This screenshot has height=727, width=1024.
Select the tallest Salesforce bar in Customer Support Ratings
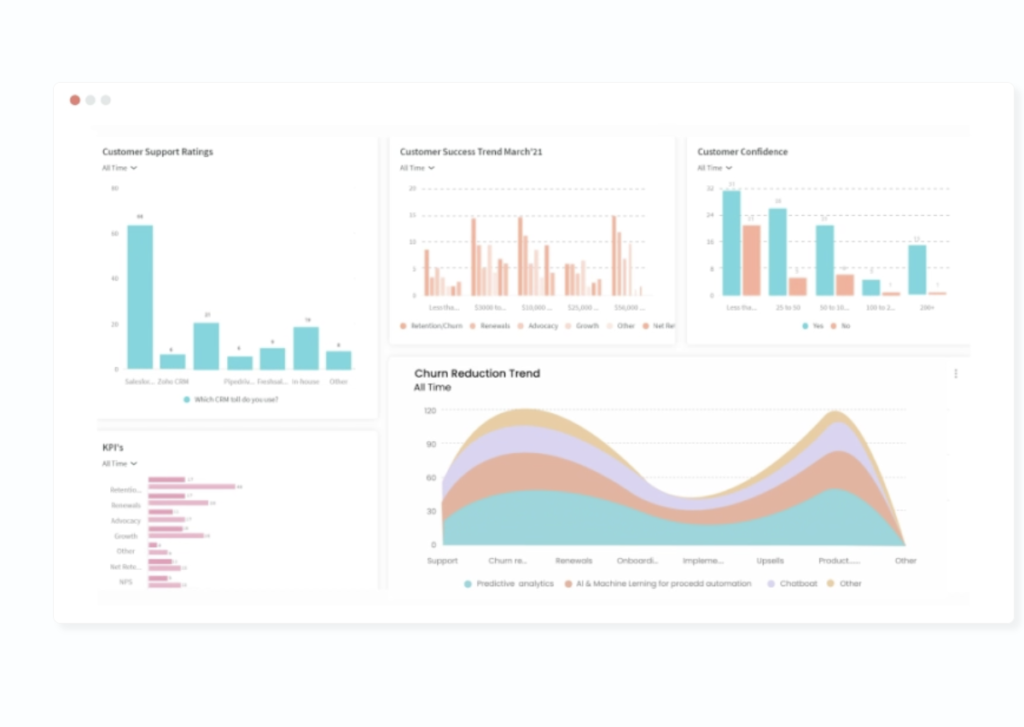click(138, 297)
